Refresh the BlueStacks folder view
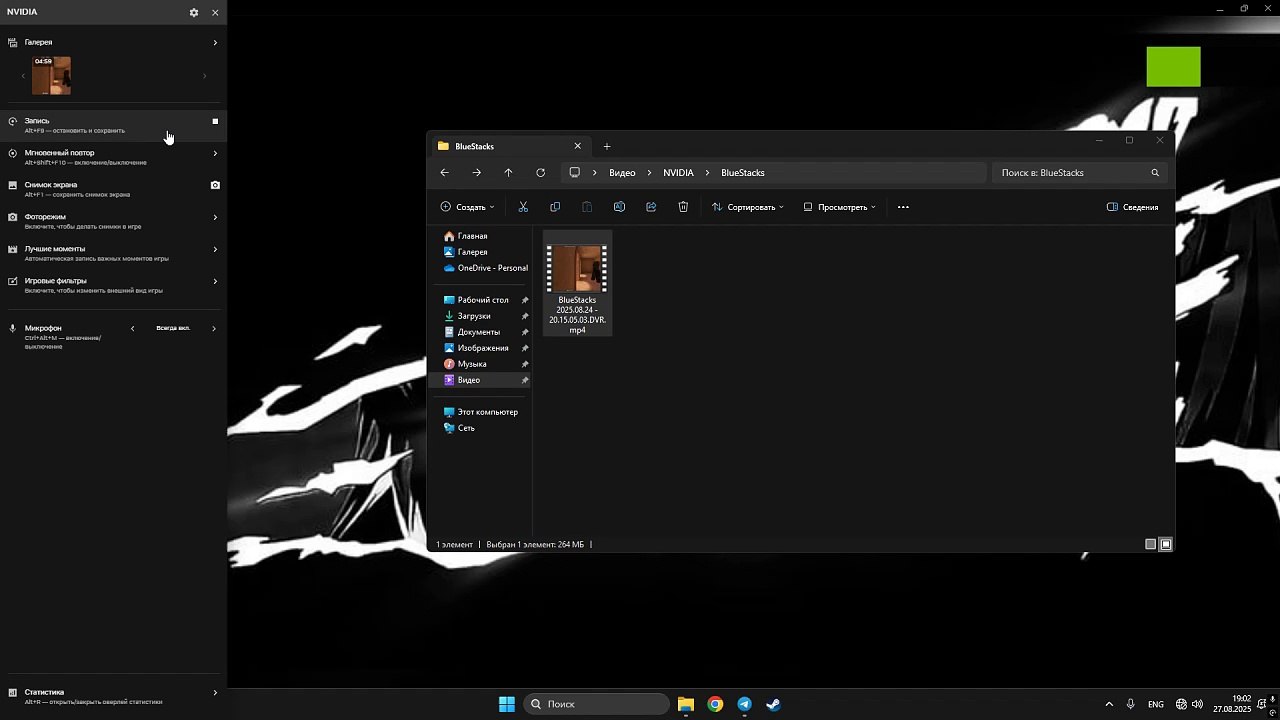This screenshot has width=1280, height=720. pyautogui.click(x=540, y=173)
